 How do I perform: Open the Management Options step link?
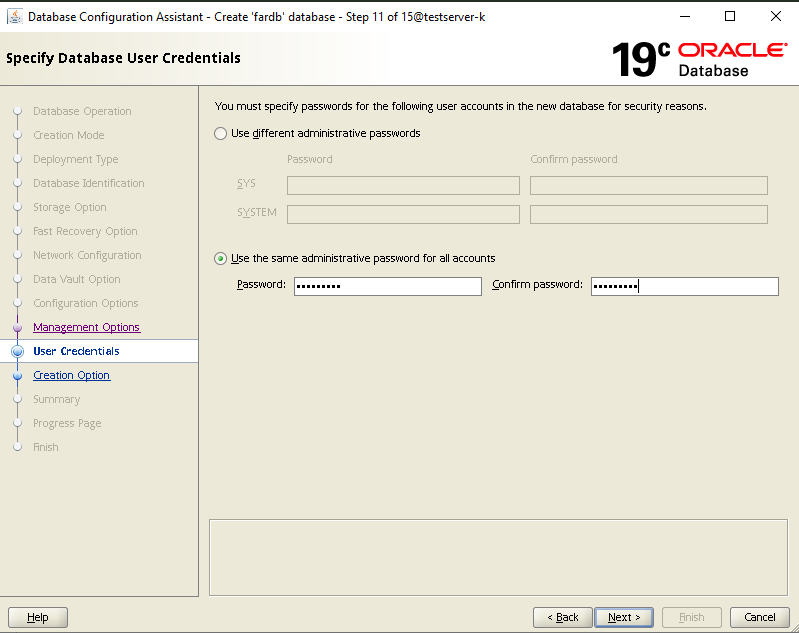pos(87,327)
